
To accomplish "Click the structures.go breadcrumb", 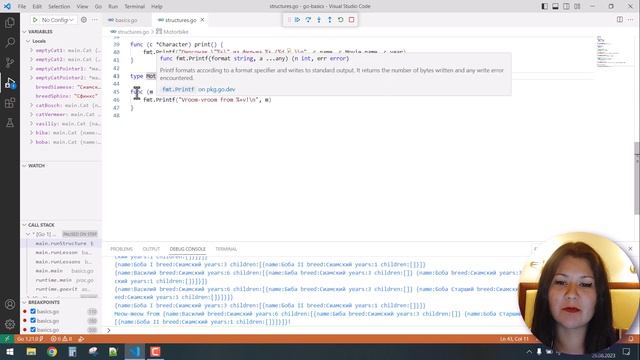I will tap(133, 31).
